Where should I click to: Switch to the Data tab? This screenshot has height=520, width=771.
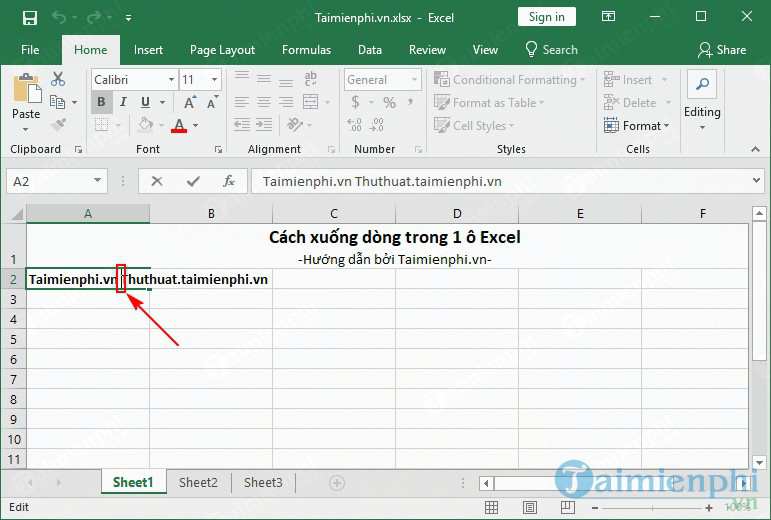(370, 50)
